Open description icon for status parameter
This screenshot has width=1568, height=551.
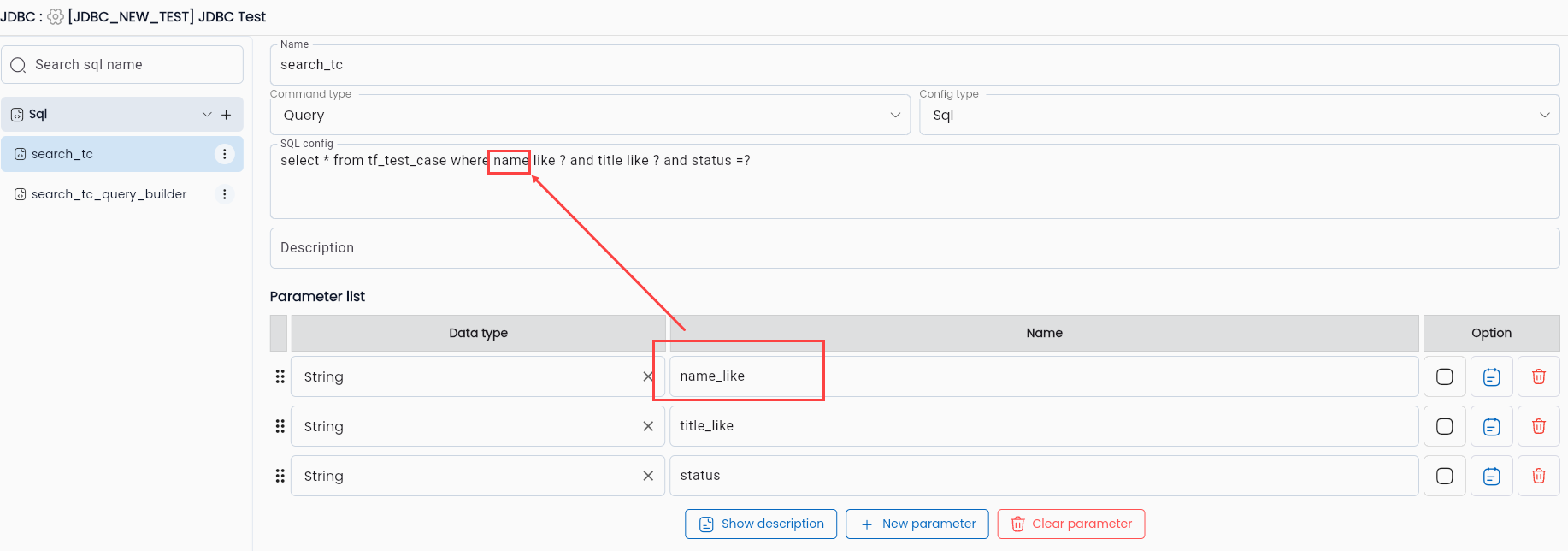[x=1492, y=476]
